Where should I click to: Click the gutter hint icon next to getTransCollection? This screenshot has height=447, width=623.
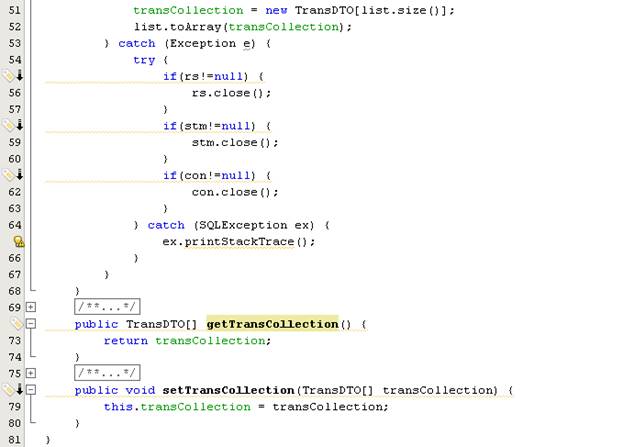[16, 323]
